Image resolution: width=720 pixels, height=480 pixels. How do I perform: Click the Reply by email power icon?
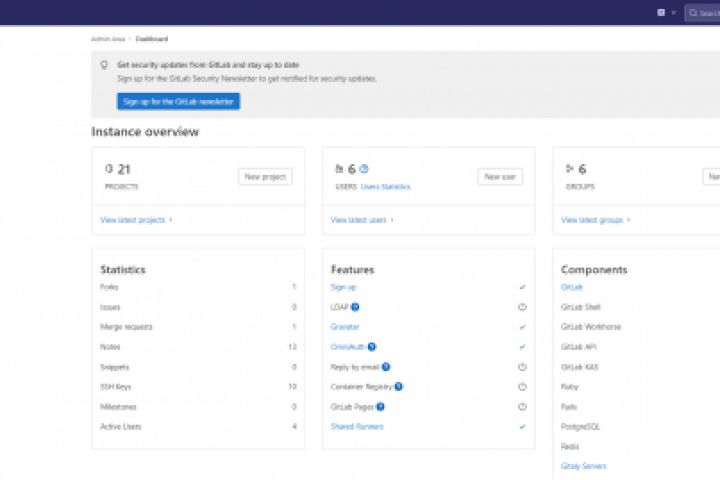coord(522,367)
